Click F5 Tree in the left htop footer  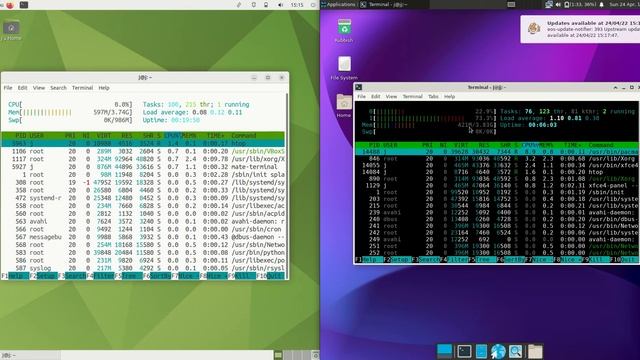tap(129, 276)
